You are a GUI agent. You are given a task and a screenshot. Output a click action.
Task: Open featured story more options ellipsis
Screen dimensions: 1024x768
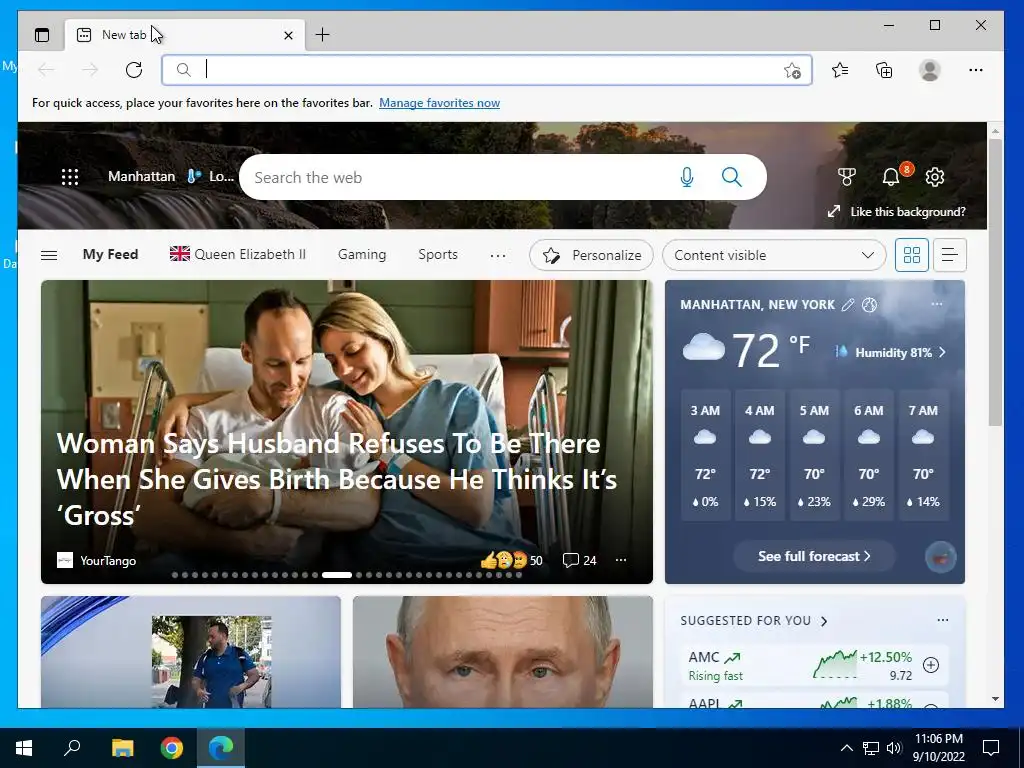[621, 560]
